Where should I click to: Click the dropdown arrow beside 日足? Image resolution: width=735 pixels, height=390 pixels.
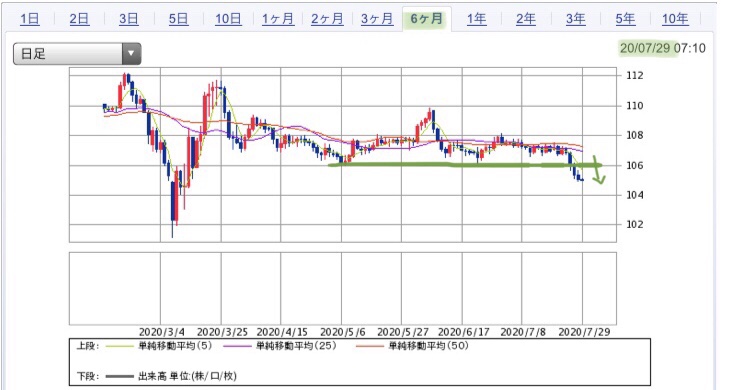point(131,53)
